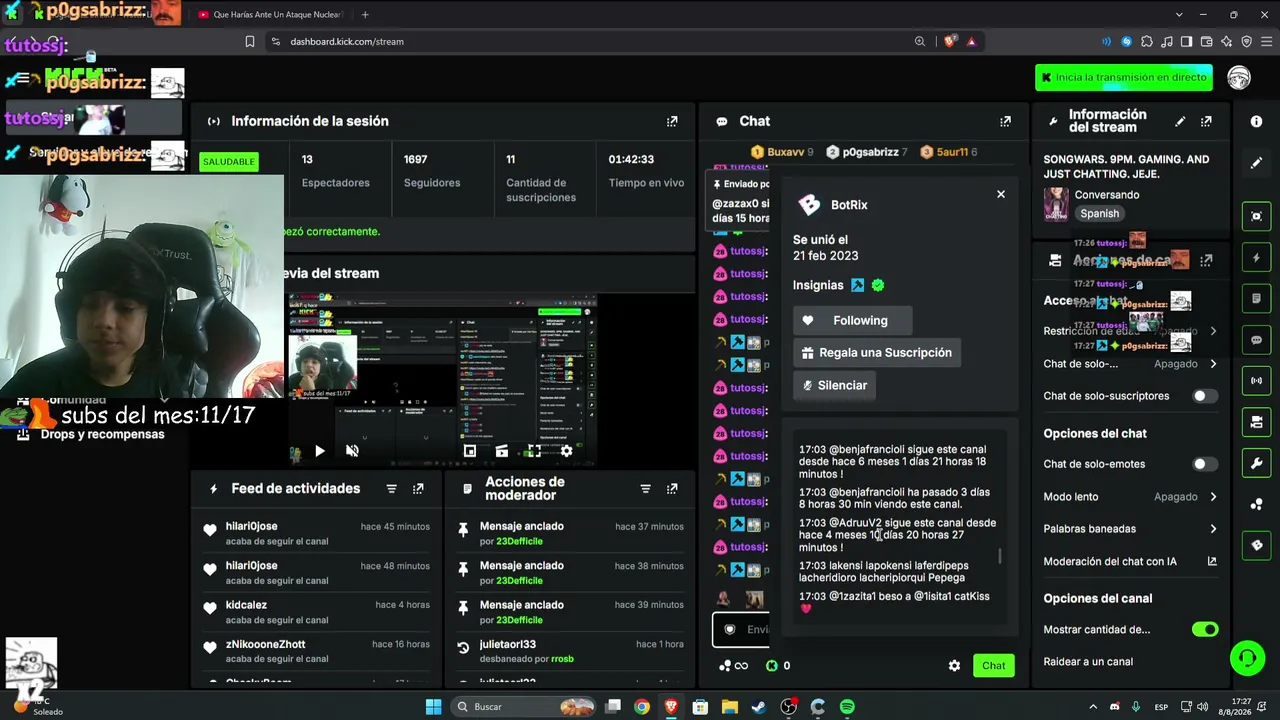The height and width of the screenshot is (720, 1280).
Task: Click the Brave Shields icon in the address bar
Action: click(949, 42)
